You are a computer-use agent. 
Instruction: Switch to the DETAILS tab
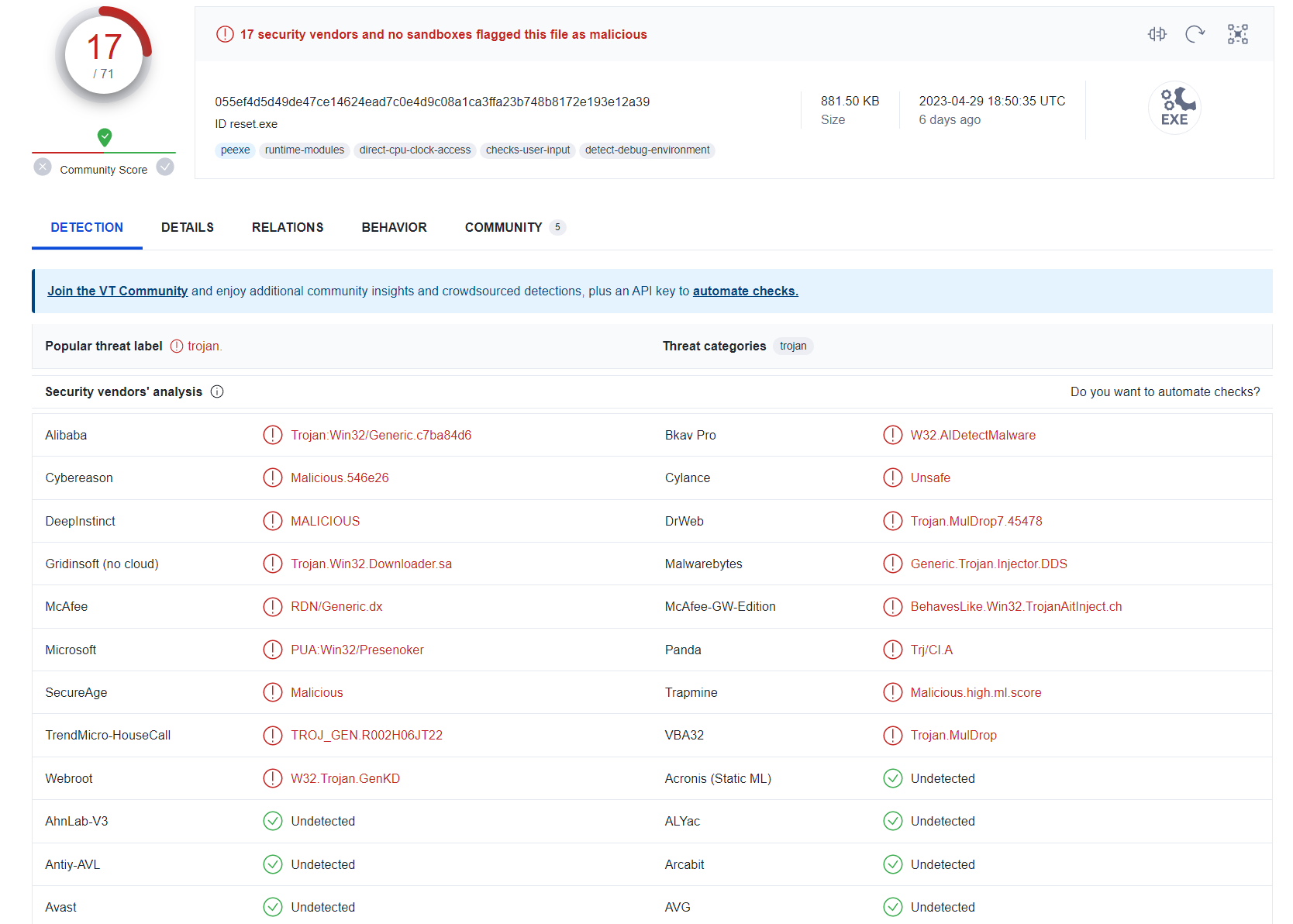[187, 227]
